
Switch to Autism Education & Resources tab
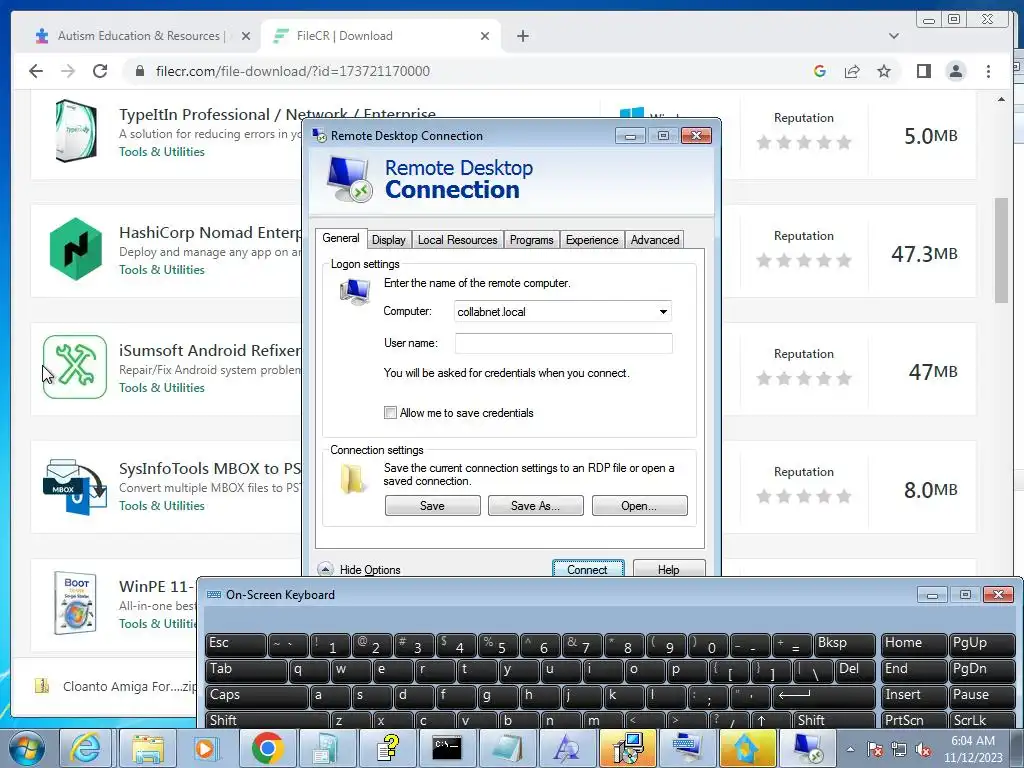(138, 36)
